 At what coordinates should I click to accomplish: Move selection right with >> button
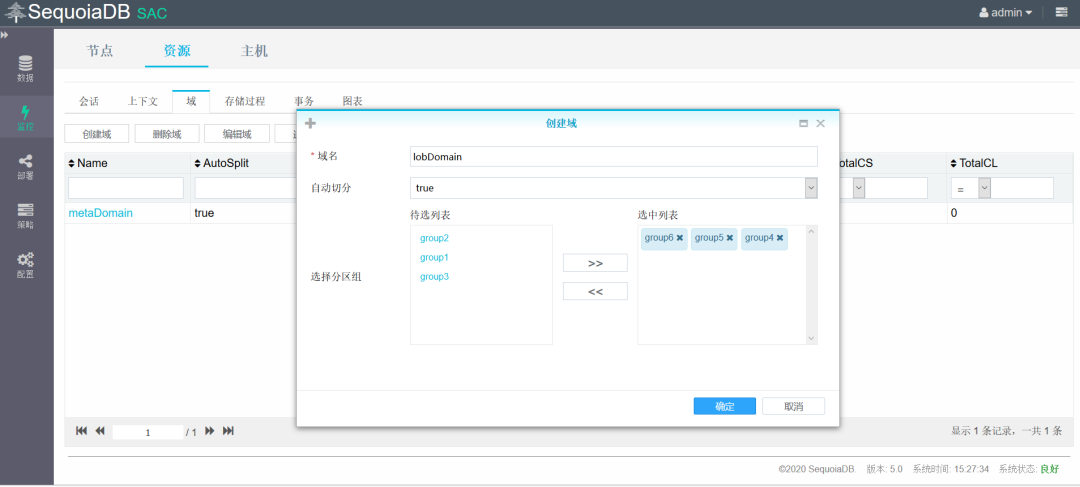(x=595, y=263)
